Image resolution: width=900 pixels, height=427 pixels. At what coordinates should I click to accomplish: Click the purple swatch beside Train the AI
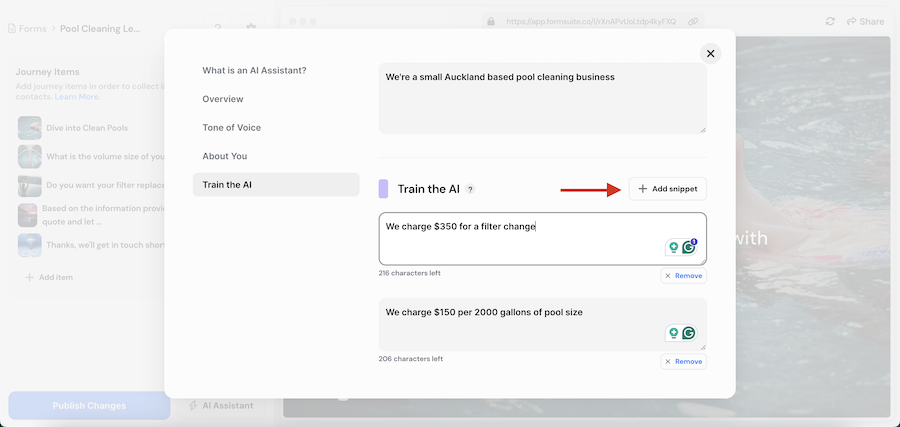coord(383,189)
